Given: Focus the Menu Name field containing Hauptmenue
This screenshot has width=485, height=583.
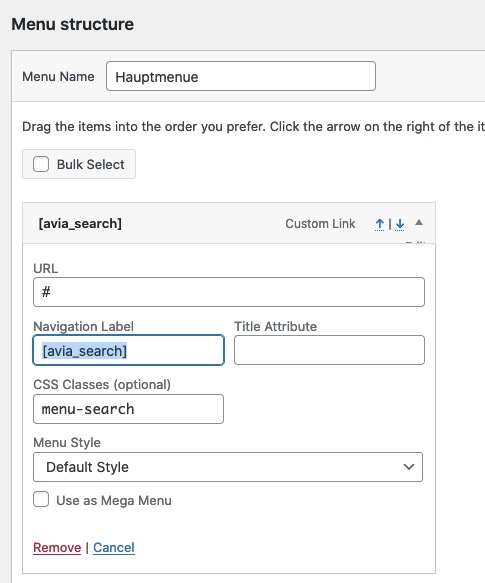Looking at the screenshot, I should pos(241,76).
